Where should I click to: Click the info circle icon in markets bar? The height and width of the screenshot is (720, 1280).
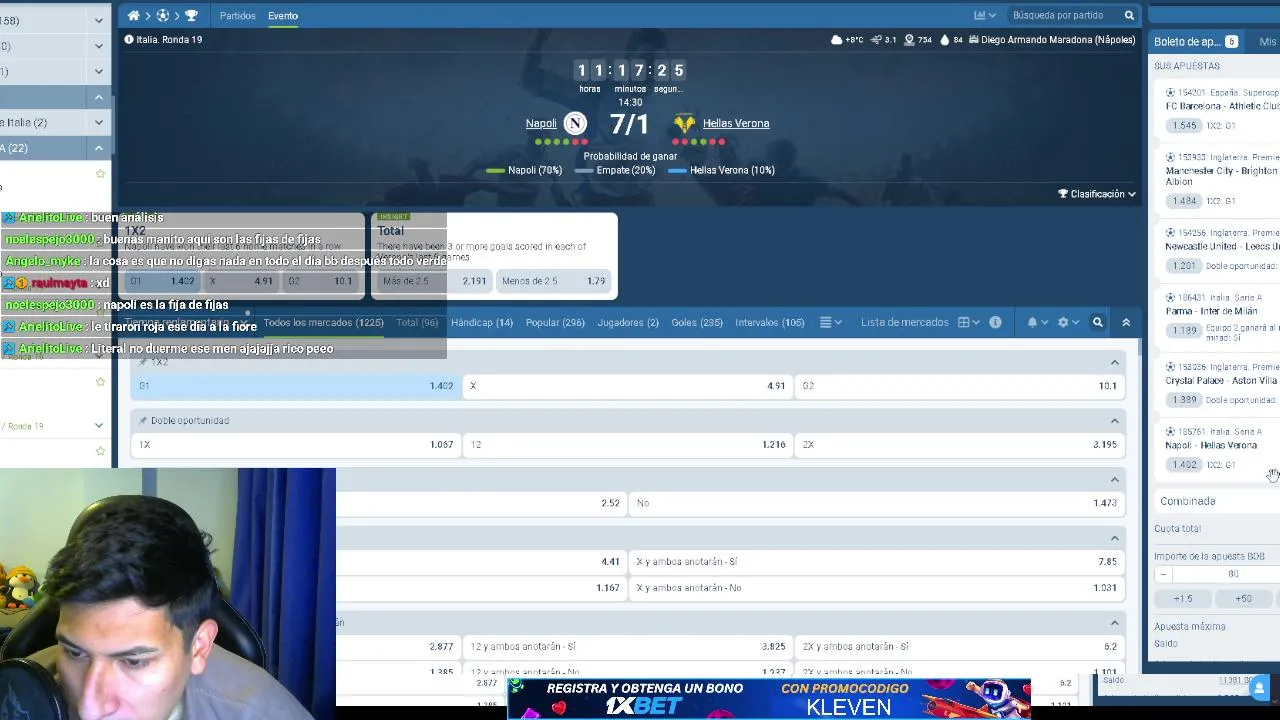click(995, 323)
